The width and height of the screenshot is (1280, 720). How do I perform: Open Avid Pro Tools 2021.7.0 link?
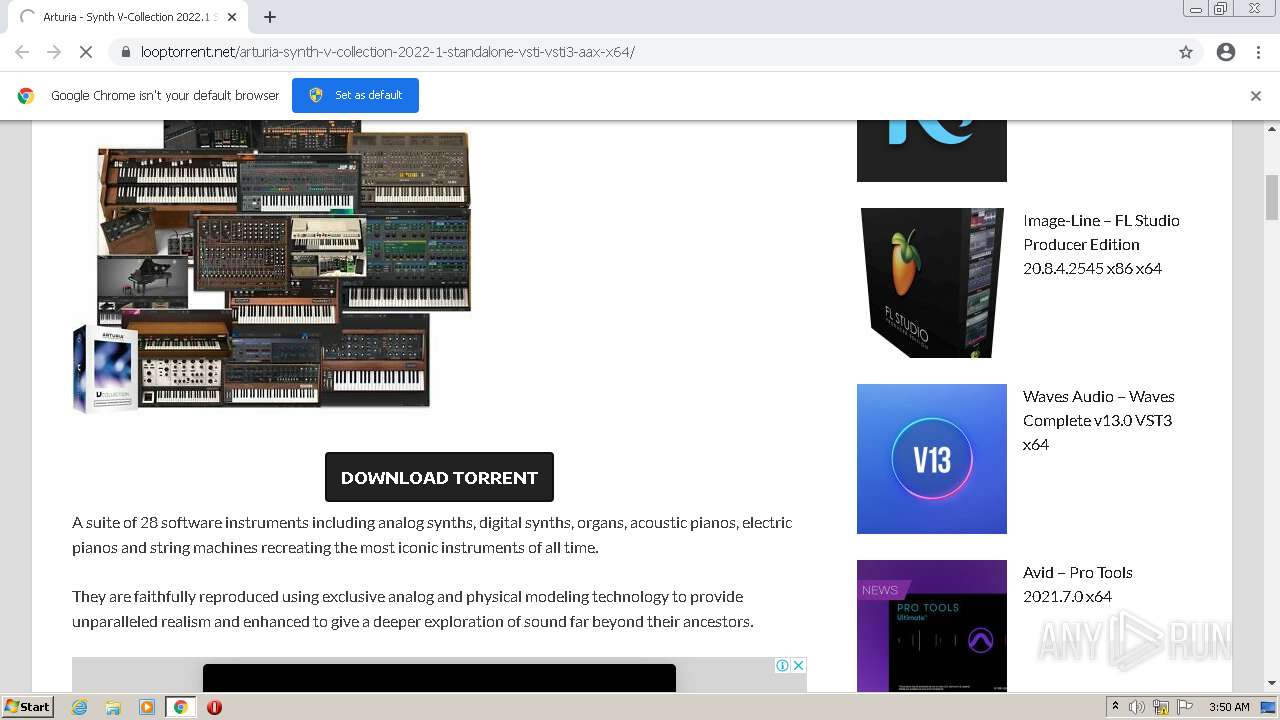(x=1077, y=584)
